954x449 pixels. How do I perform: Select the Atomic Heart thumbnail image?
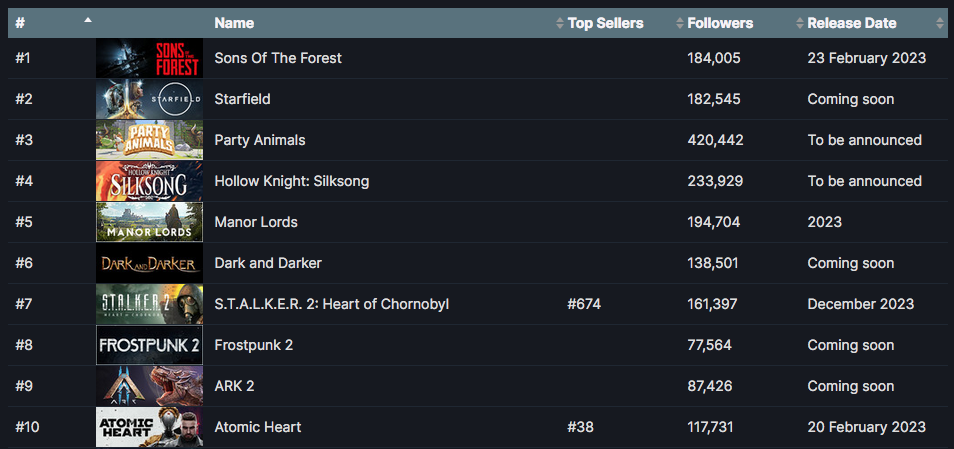tap(149, 427)
